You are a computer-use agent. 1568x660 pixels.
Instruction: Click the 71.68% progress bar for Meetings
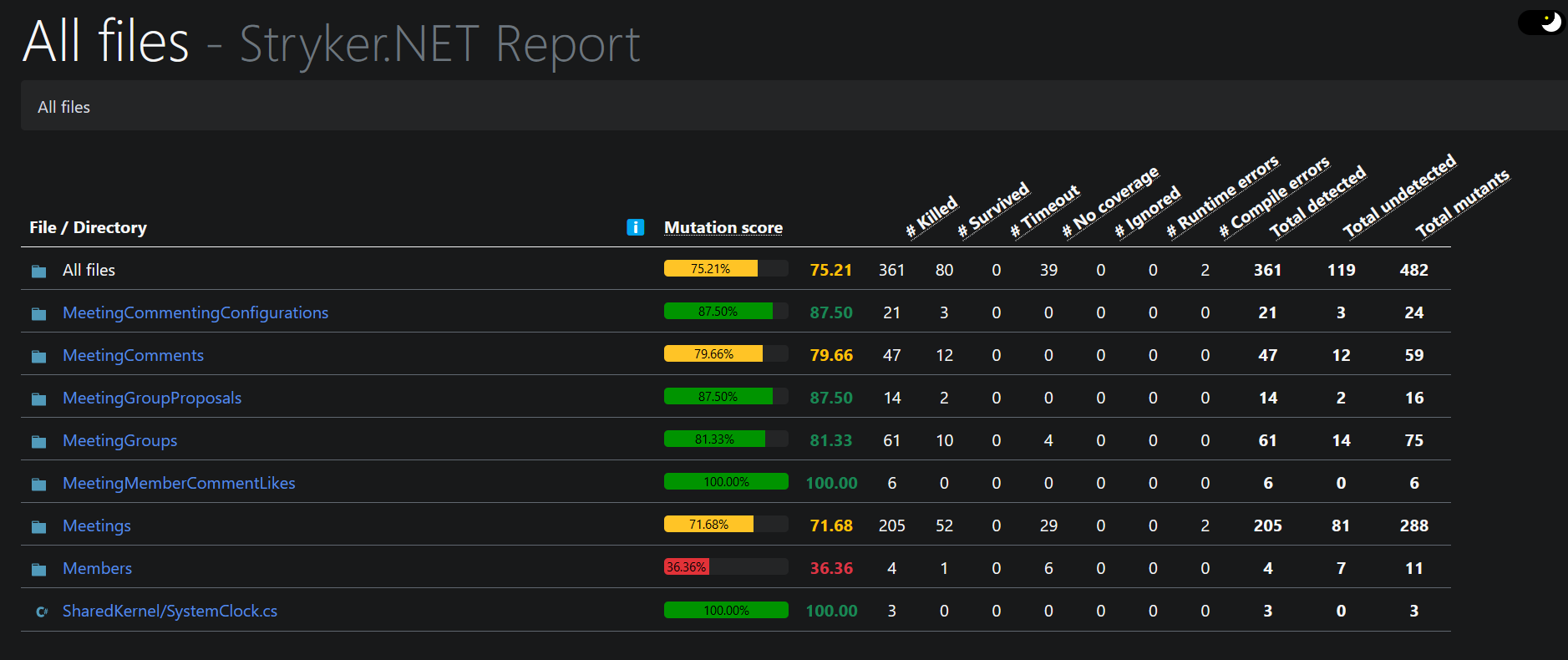click(726, 525)
